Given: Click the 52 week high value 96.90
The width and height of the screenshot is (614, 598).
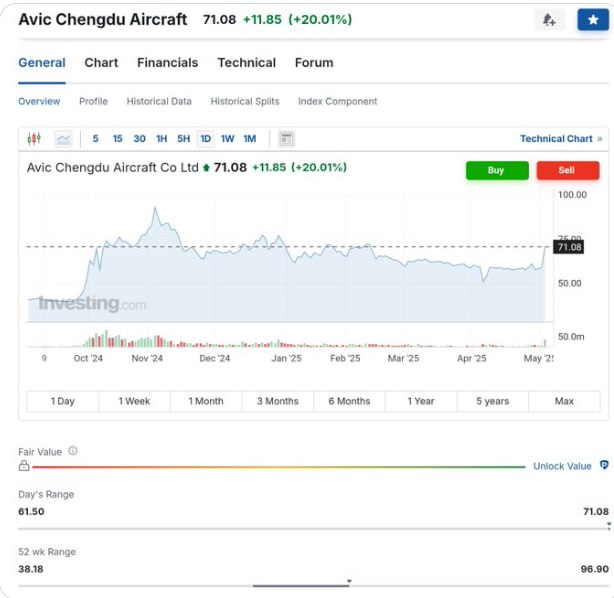Looking at the screenshot, I should pyautogui.click(x=594, y=569).
